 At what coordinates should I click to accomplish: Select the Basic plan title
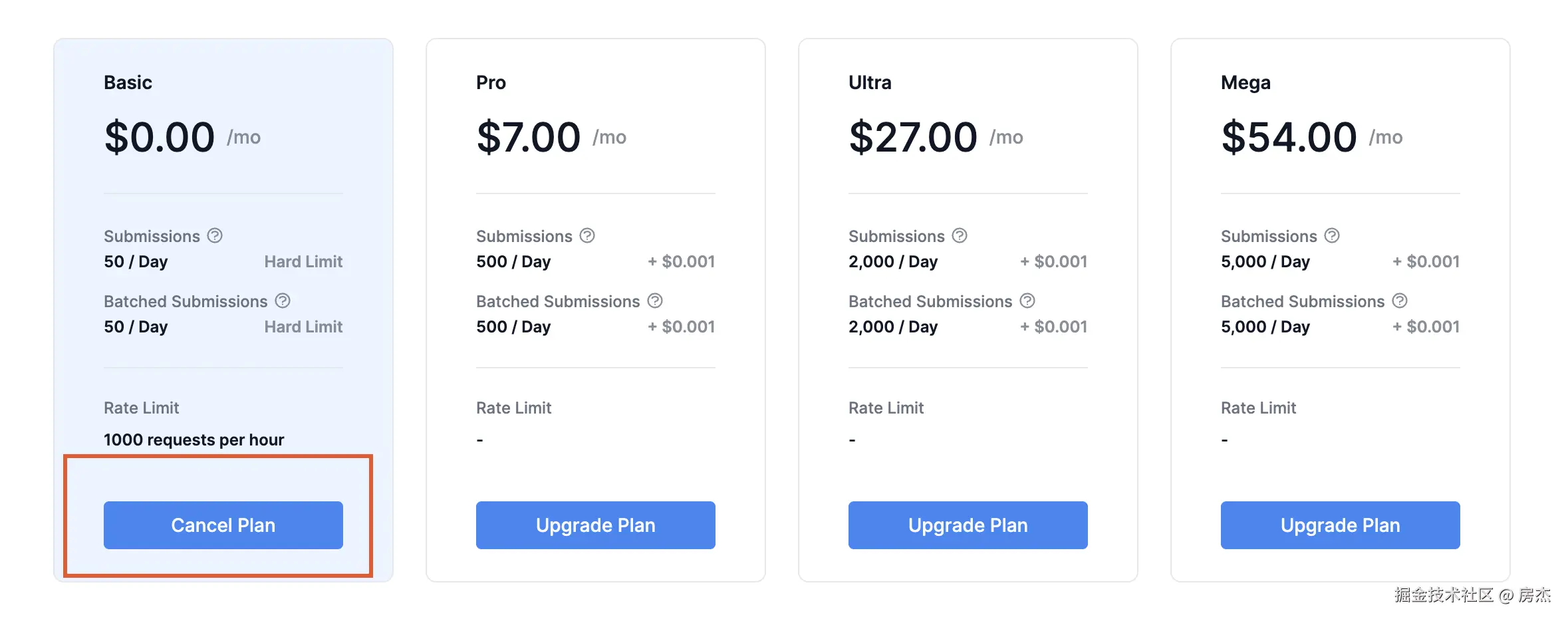tap(128, 82)
